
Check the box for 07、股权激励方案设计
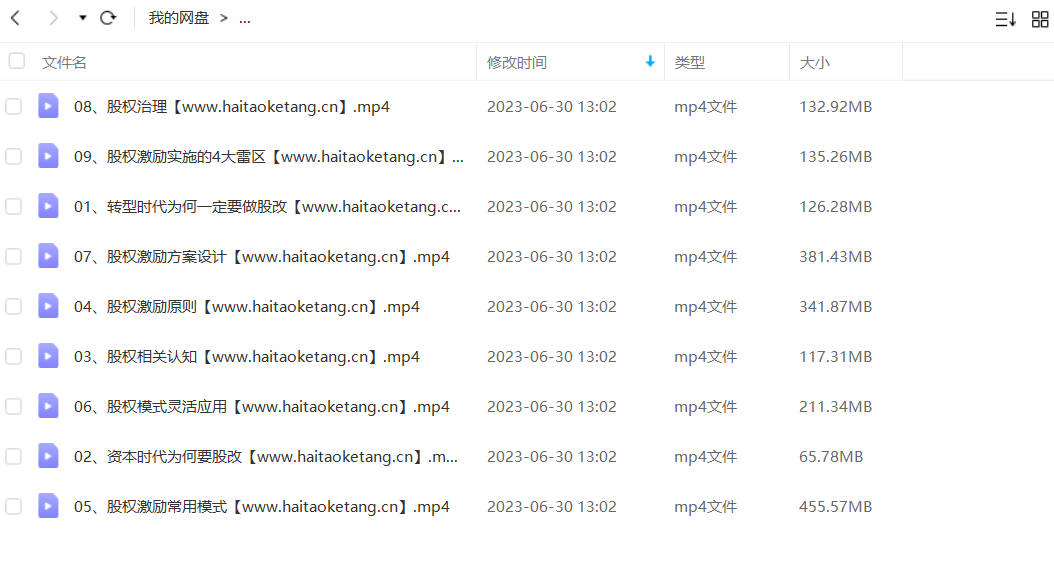(x=13, y=256)
